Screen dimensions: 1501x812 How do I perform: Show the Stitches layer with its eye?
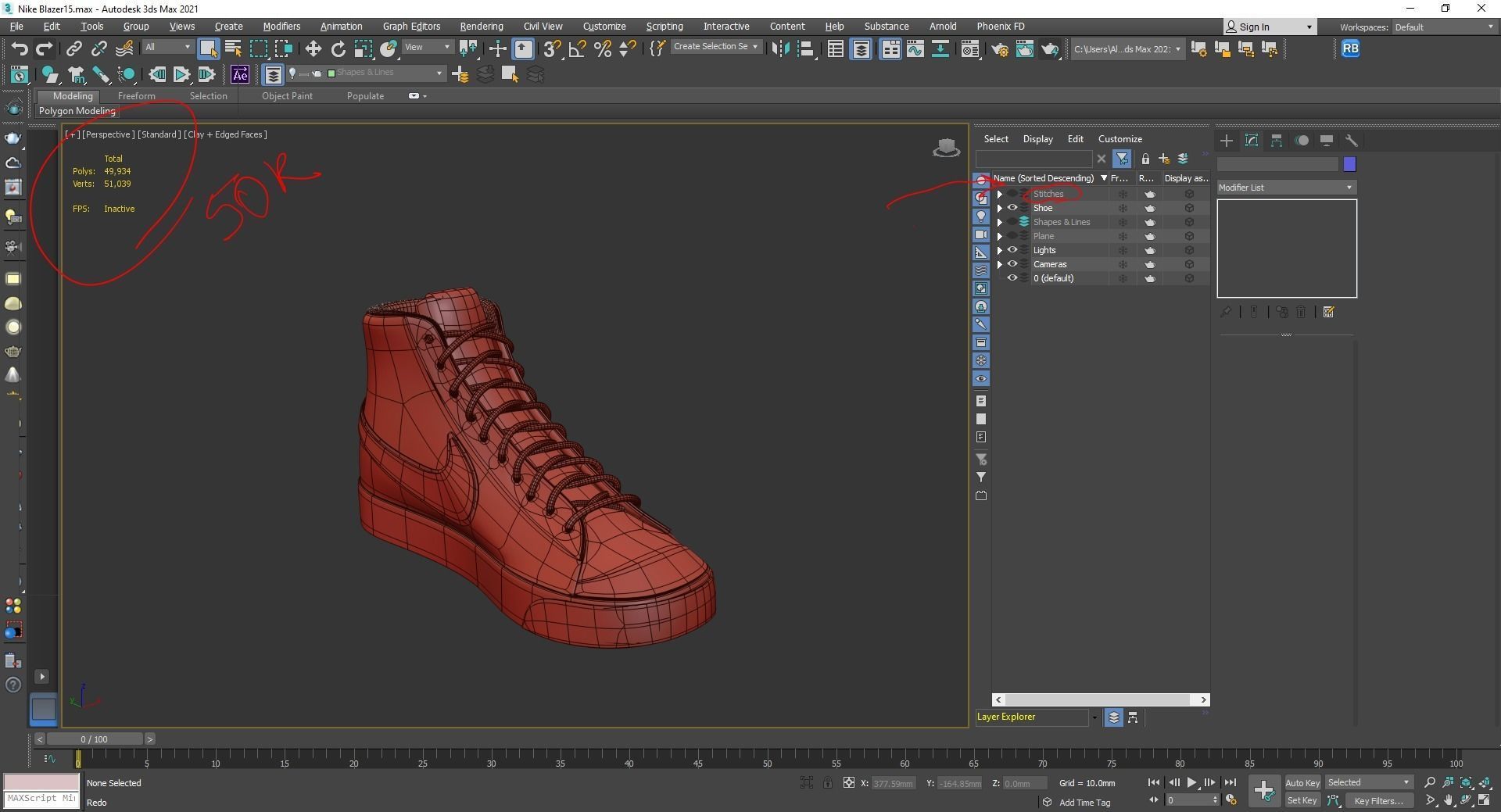point(1012,194)
